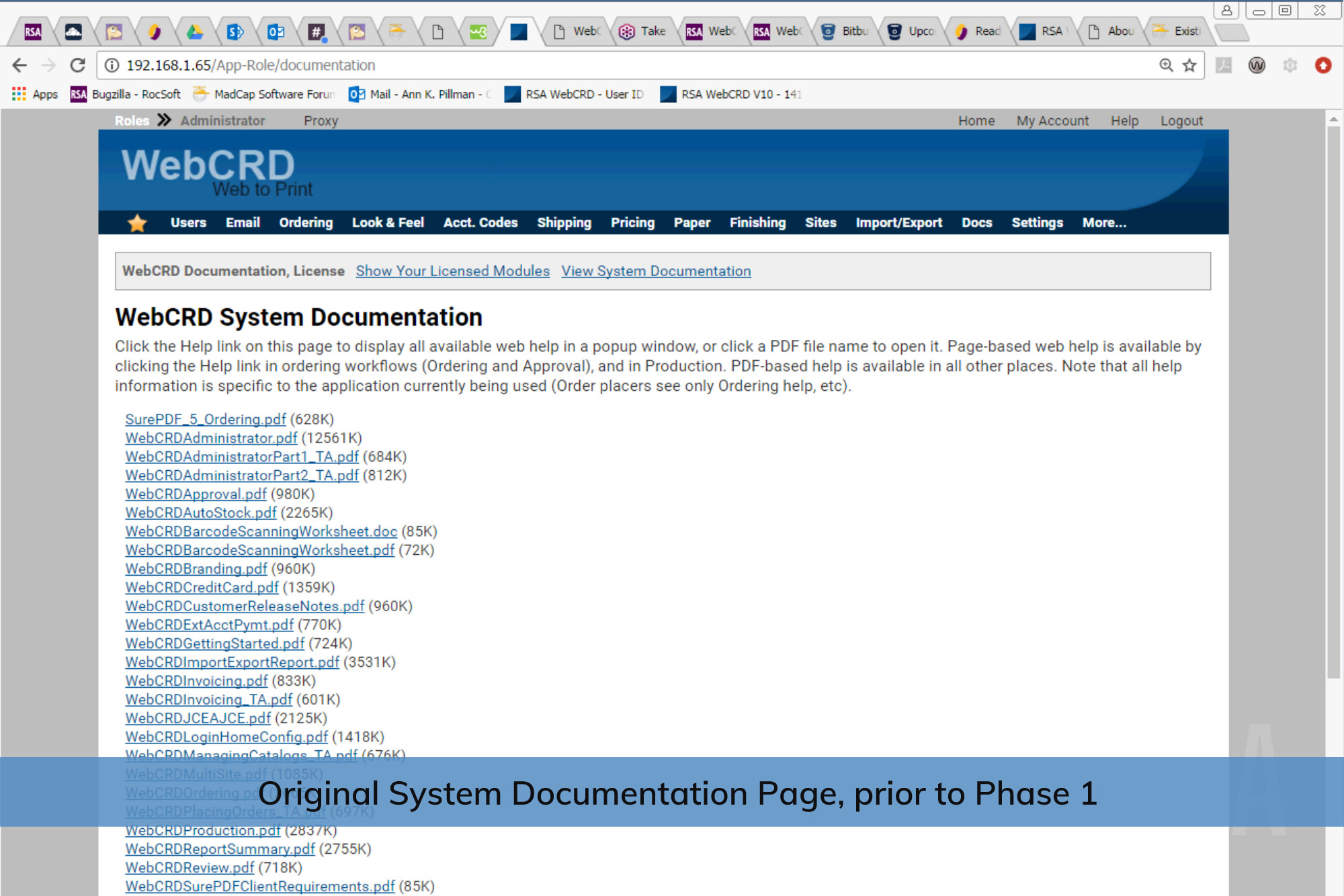Open the Shipping menu

(564, 223)
